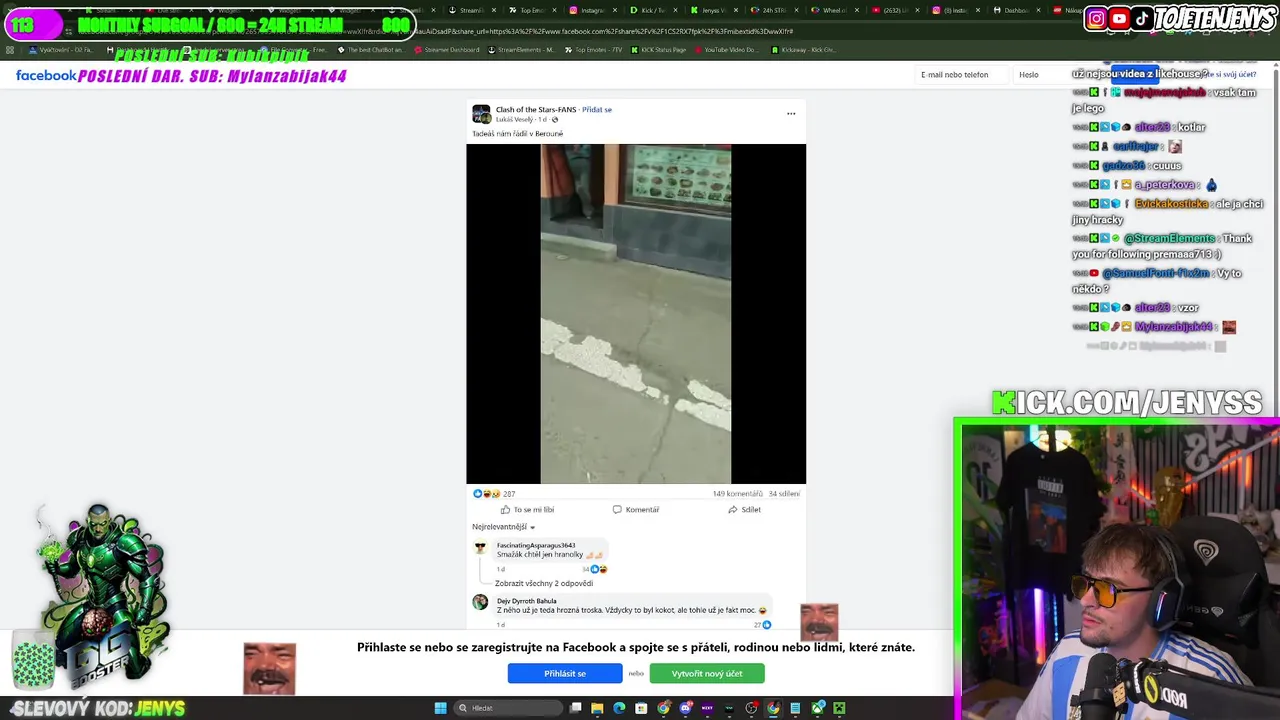Screen dimensions: 1280x720
Task: Click the Sdílet button
Action: pos(745,510)
